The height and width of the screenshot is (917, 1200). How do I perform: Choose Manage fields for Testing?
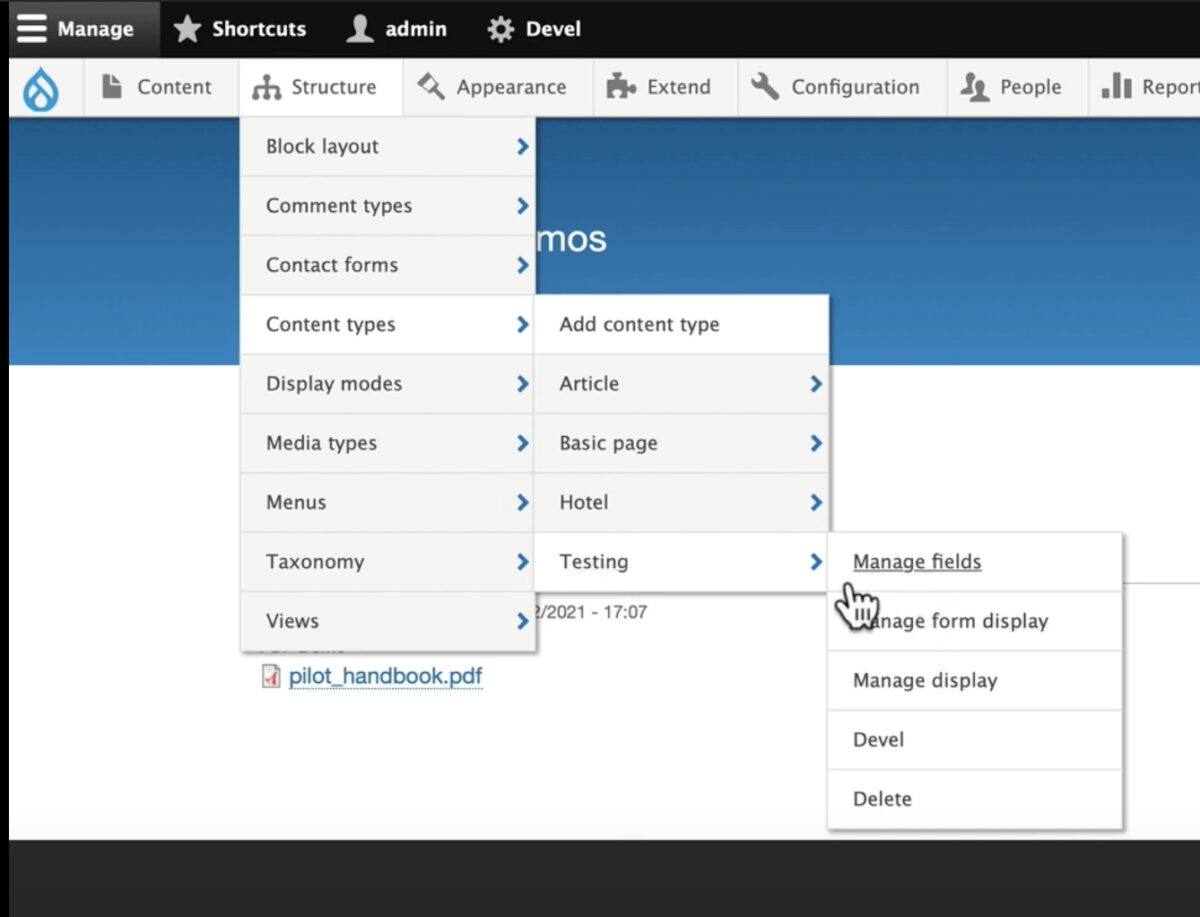pos(916,562)
